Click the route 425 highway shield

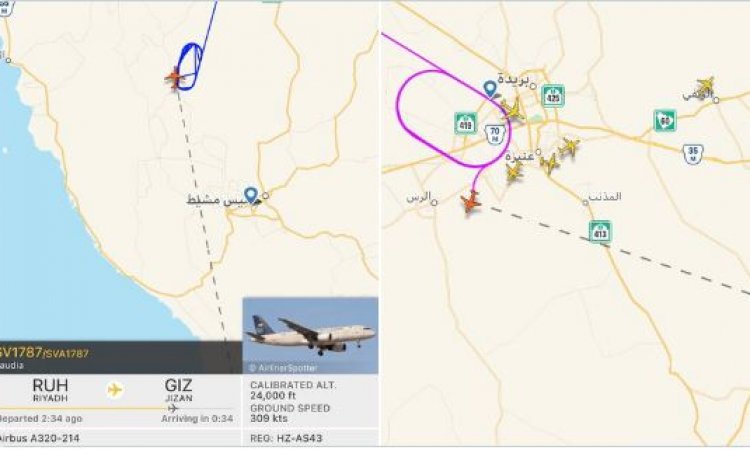pyautogui.click(x=553, y=96)
